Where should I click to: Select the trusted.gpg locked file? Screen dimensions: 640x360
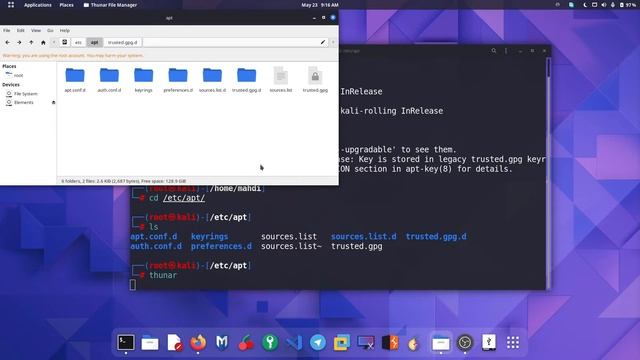click(x=315, y=80)
